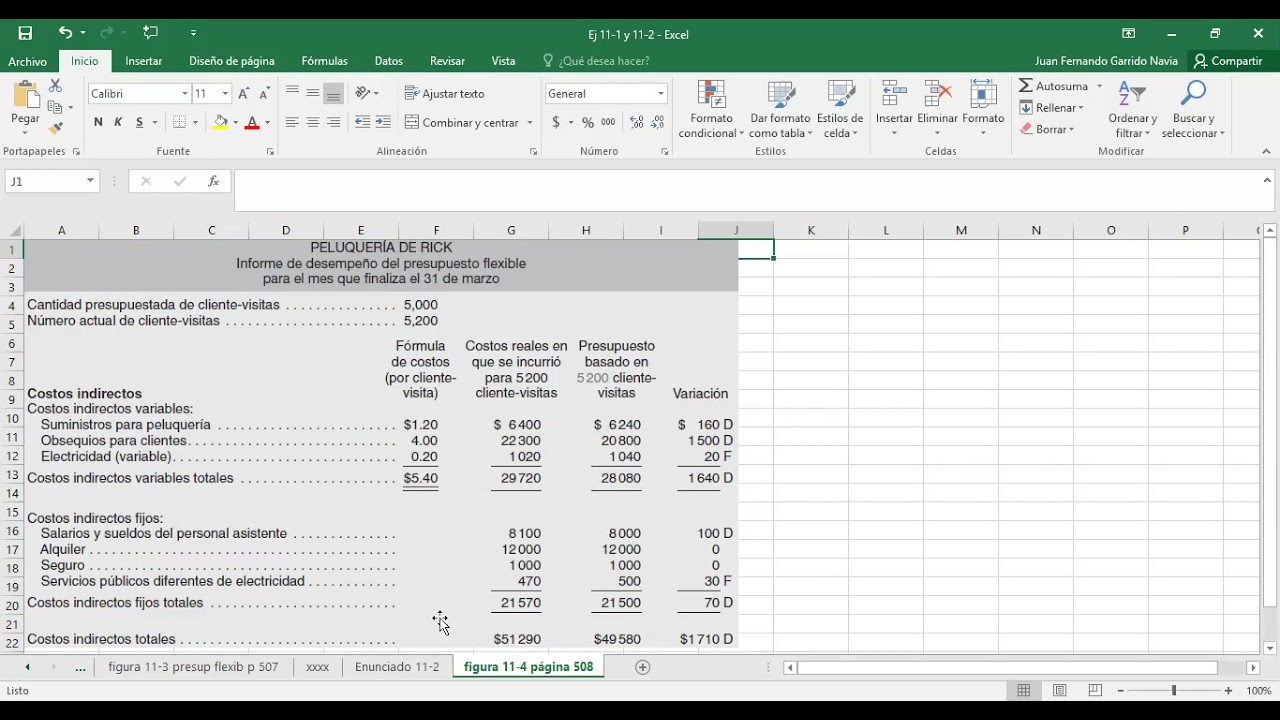The image size is (1280, 720).
Task: Undo the last action
Action: click(65, 33)
